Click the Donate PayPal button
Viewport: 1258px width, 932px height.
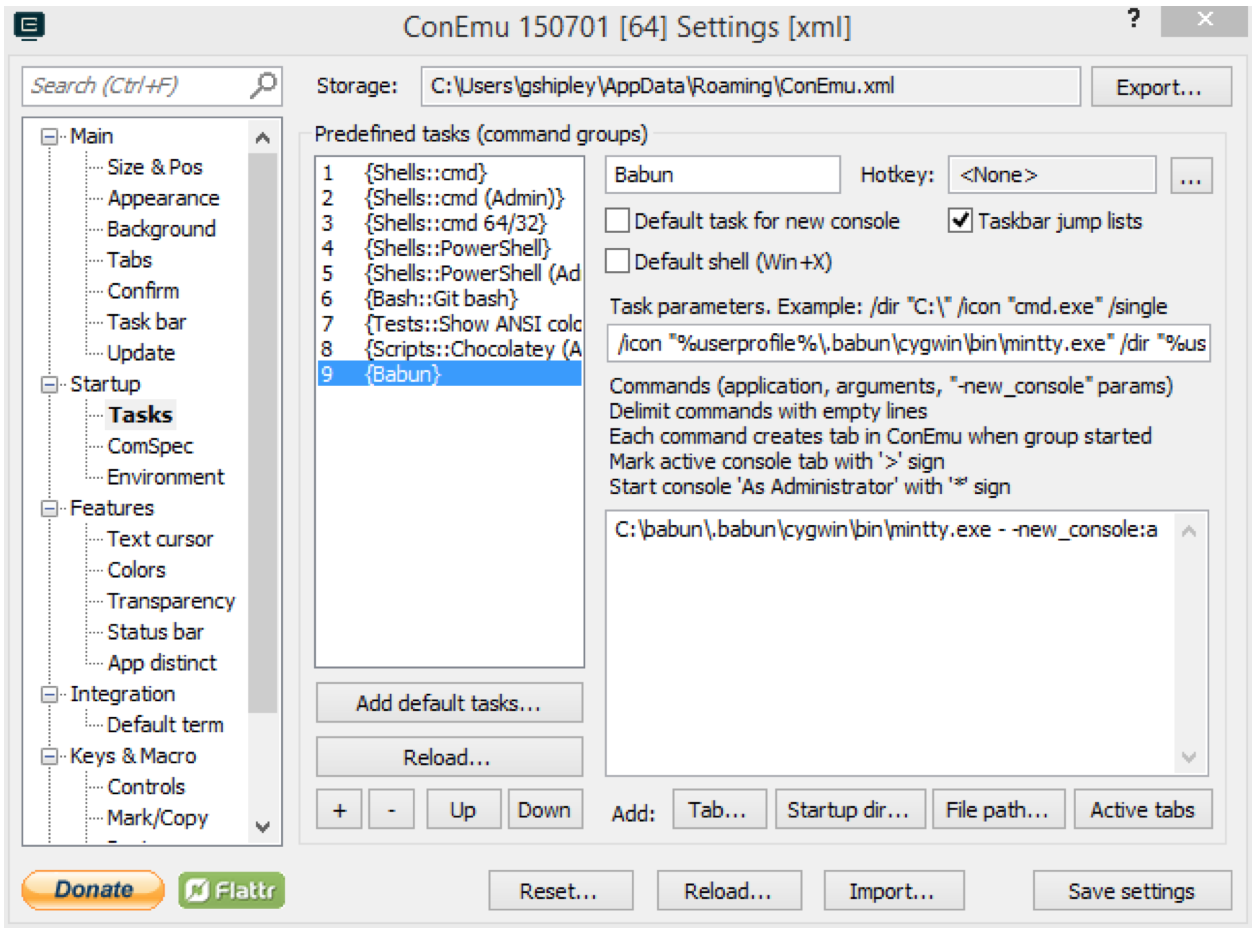tap(93, 890)
